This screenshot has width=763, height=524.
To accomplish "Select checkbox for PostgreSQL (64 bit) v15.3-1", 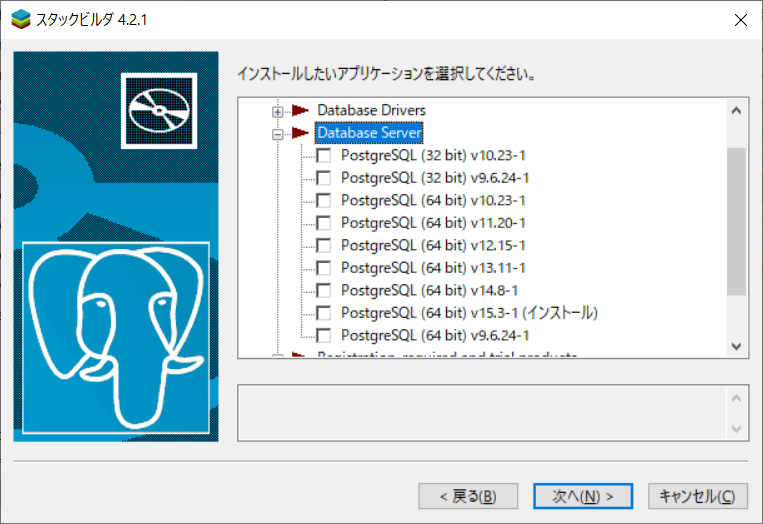I will pos(324,313).
